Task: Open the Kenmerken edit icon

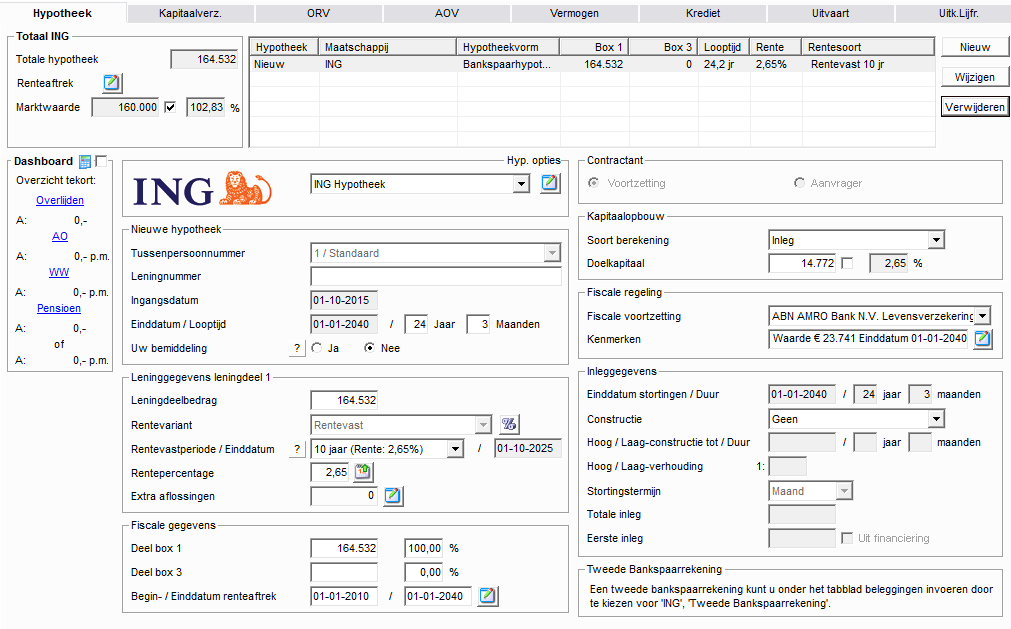Action: [983, 338]
